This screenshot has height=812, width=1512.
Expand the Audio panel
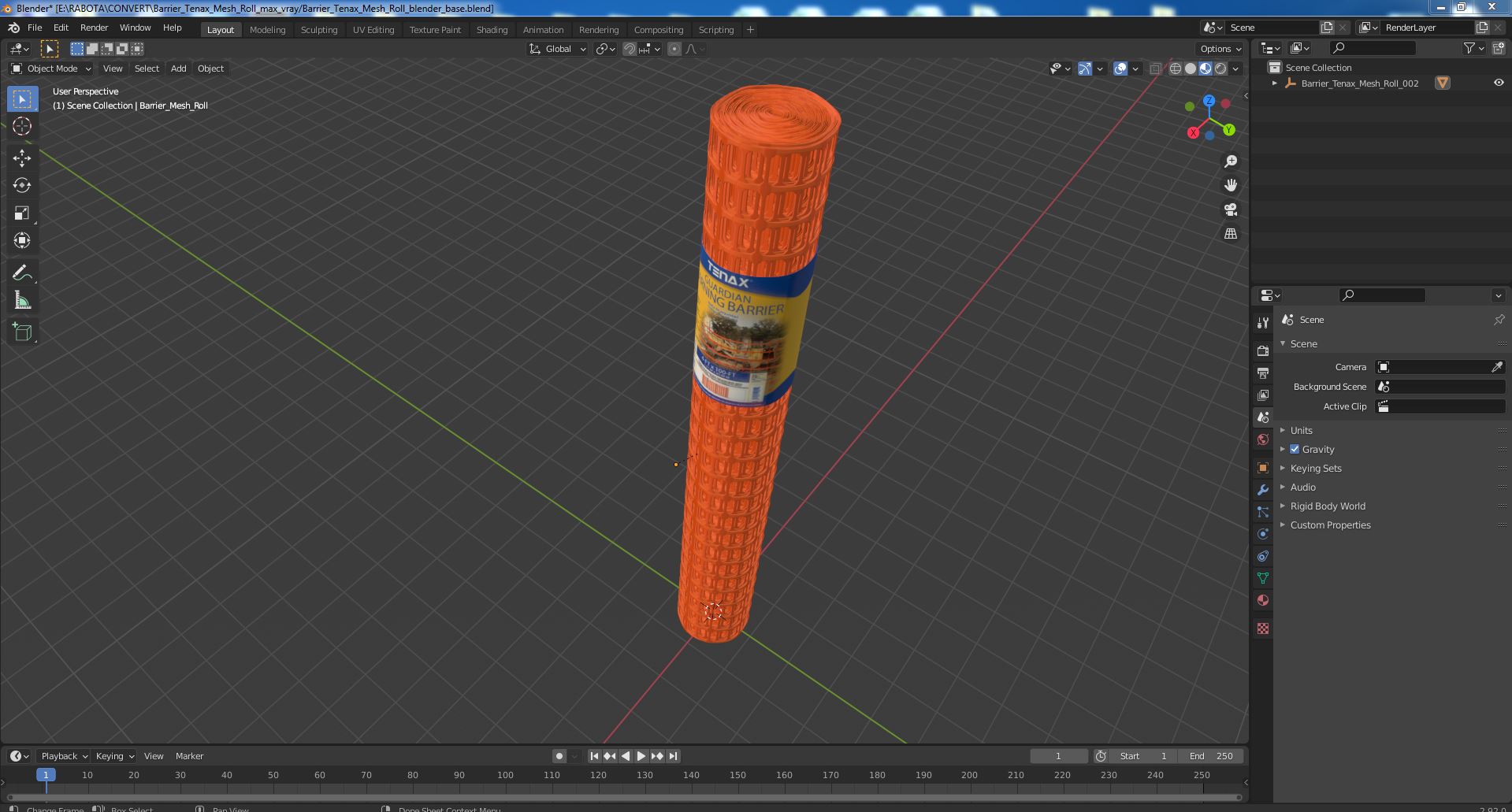[x=1302, y=487]
